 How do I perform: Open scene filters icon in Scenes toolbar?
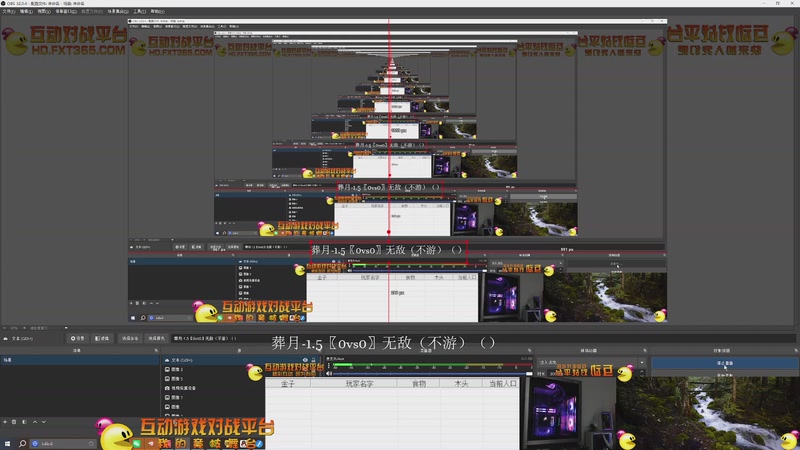tap(24, 422)
